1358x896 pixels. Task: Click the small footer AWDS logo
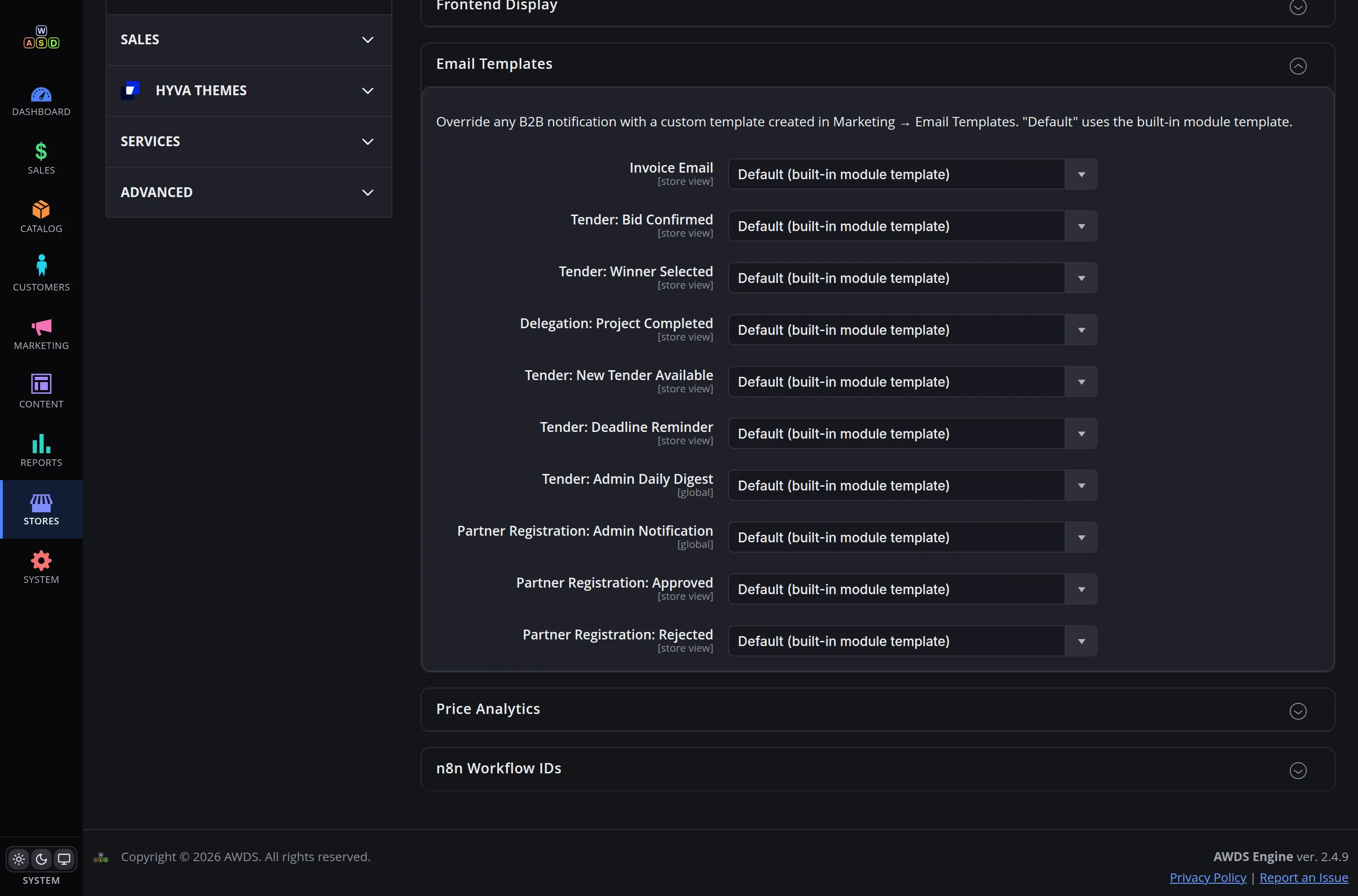pos(100,857)
